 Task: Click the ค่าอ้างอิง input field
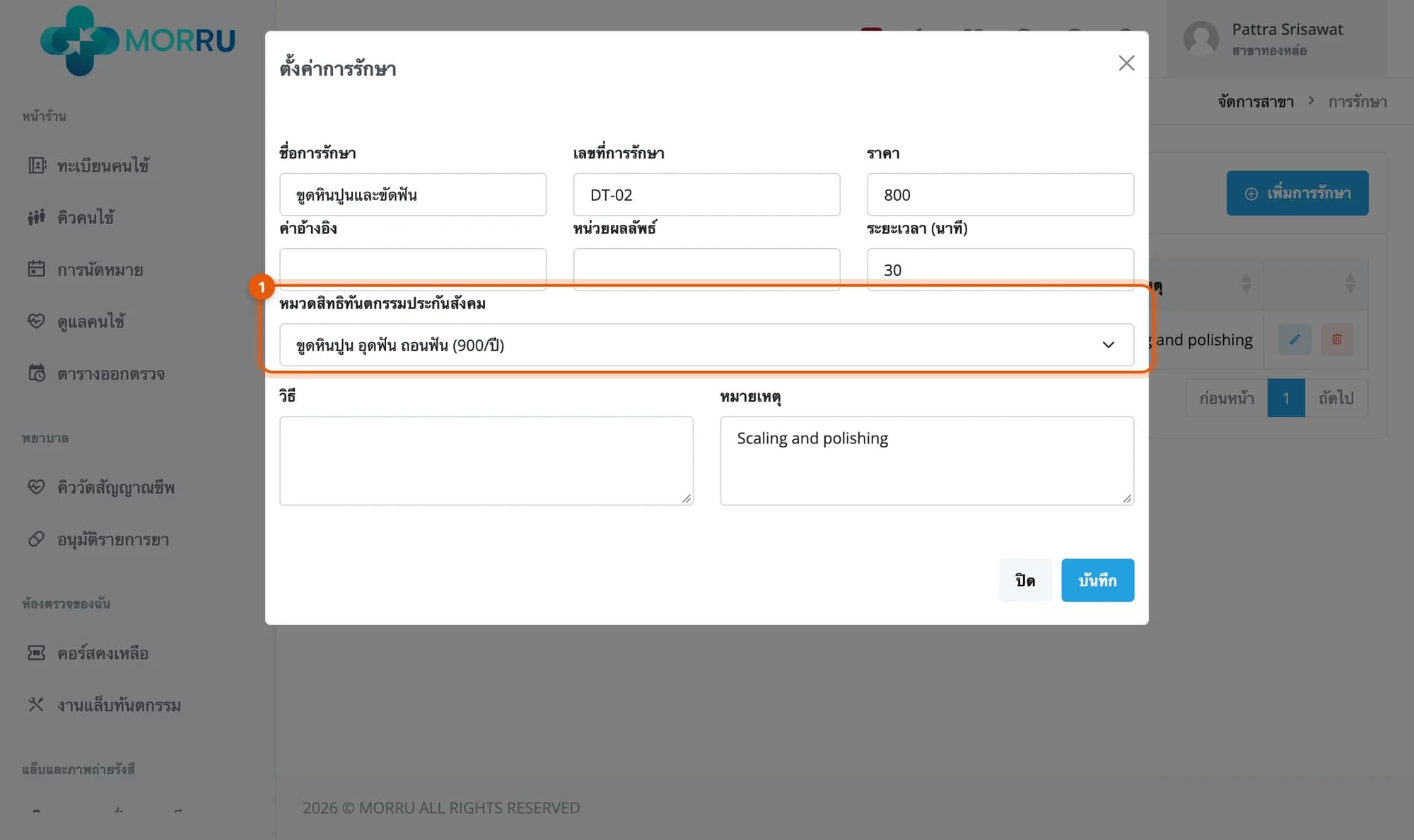tap(413, 269)
